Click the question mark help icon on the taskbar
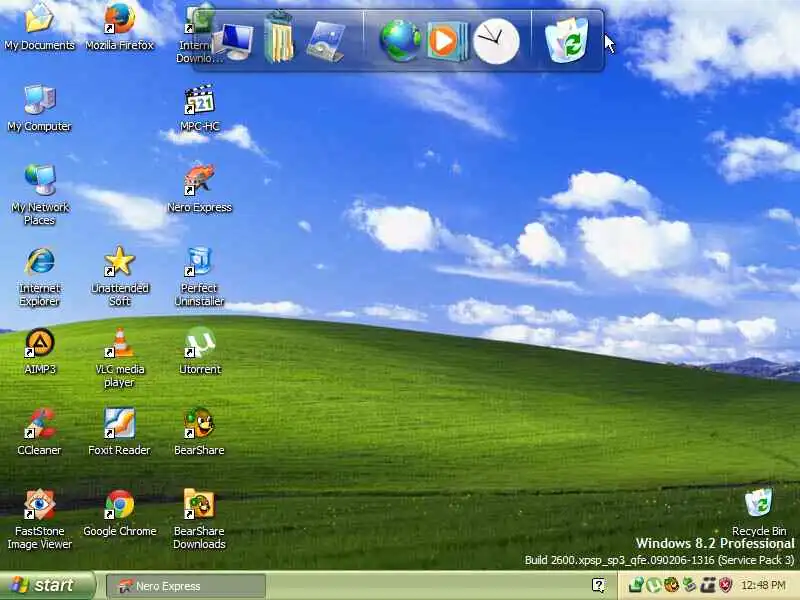This screenshot has height=600, width=800. [x=598, y=585]
